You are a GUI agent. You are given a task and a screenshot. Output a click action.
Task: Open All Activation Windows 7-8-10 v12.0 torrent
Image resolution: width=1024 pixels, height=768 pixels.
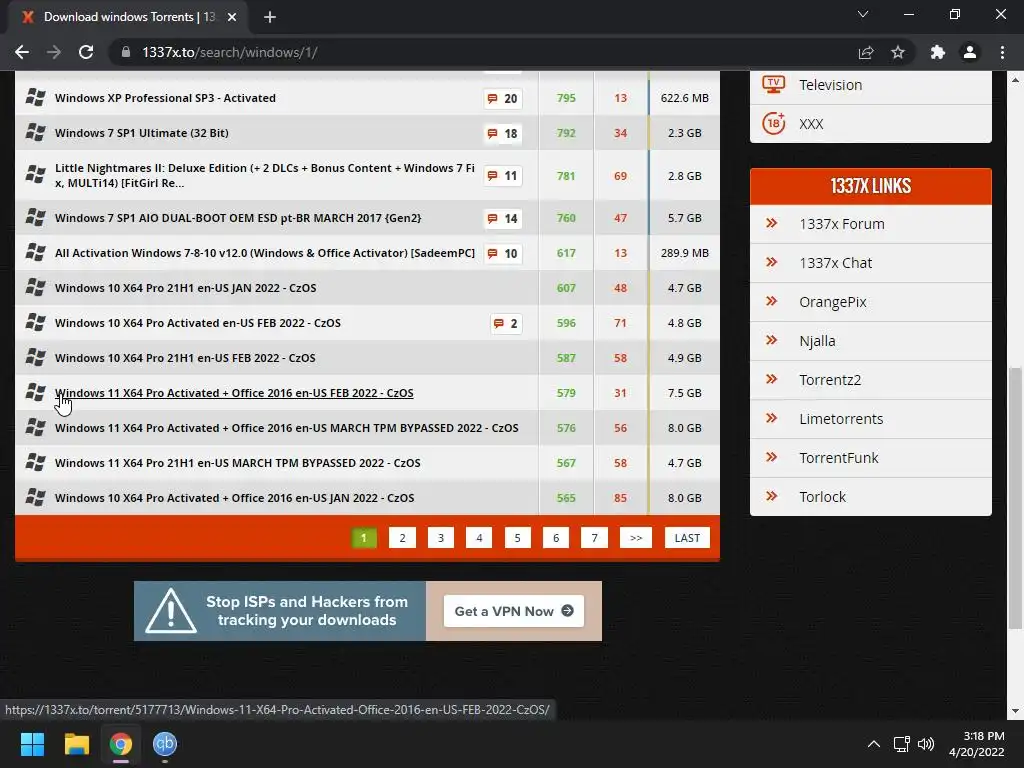coord(264,253)
